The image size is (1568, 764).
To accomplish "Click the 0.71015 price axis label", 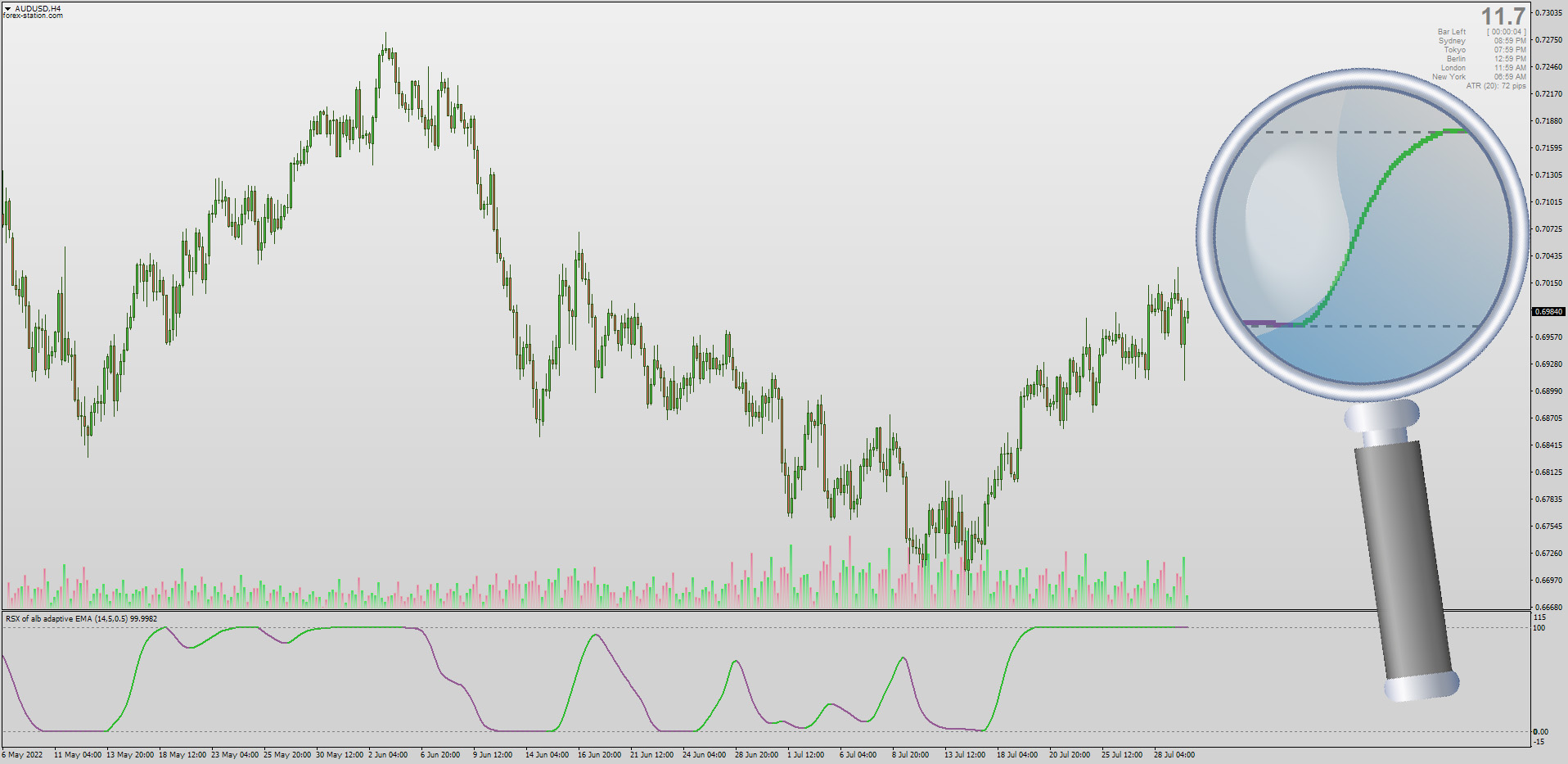I will point(1549,202).
